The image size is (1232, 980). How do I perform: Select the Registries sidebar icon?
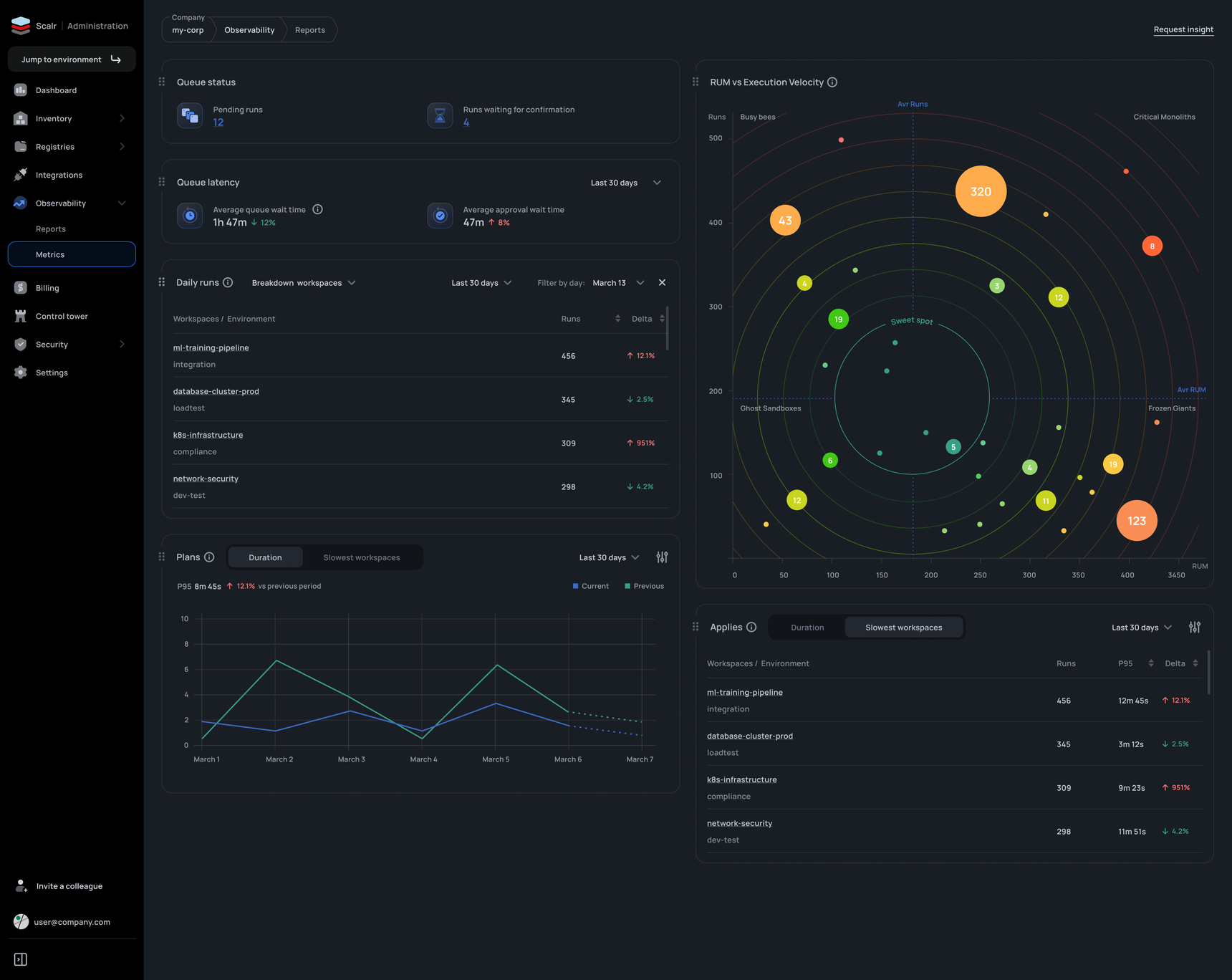21,147
